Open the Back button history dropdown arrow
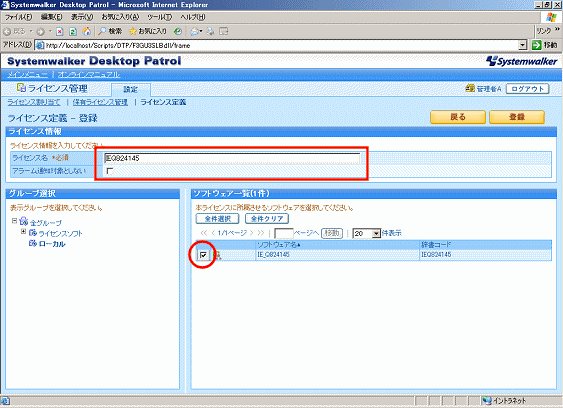The image size is (563, 408). click(x=31, y=31)
